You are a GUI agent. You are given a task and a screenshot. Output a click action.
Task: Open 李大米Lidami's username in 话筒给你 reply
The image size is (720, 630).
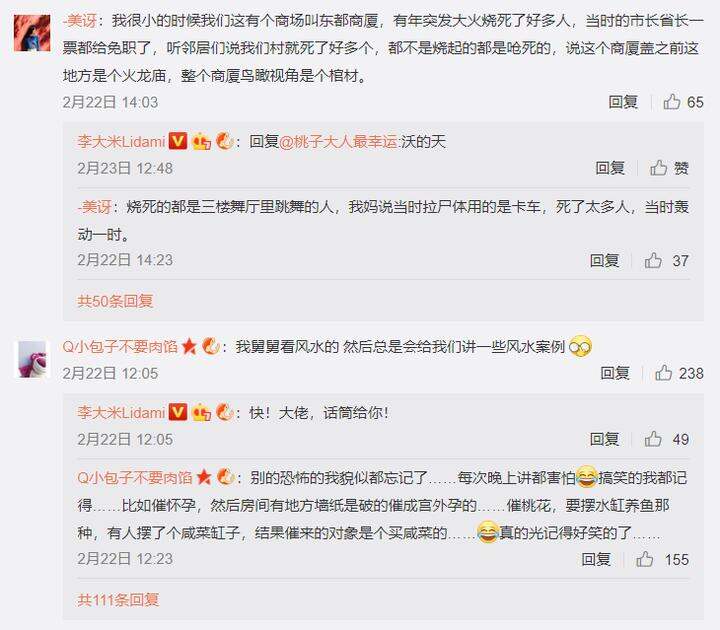[121, 412]
